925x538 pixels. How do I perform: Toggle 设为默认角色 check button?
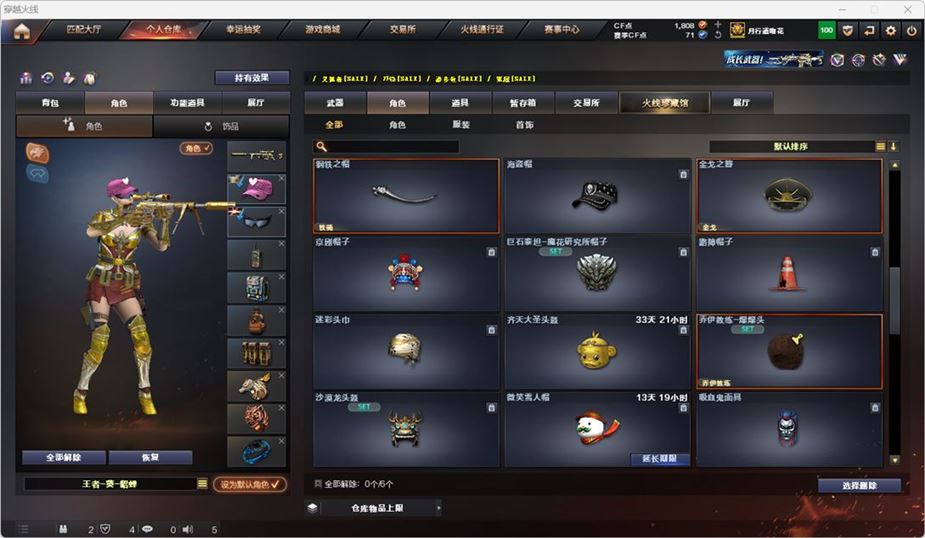(250, 484)
